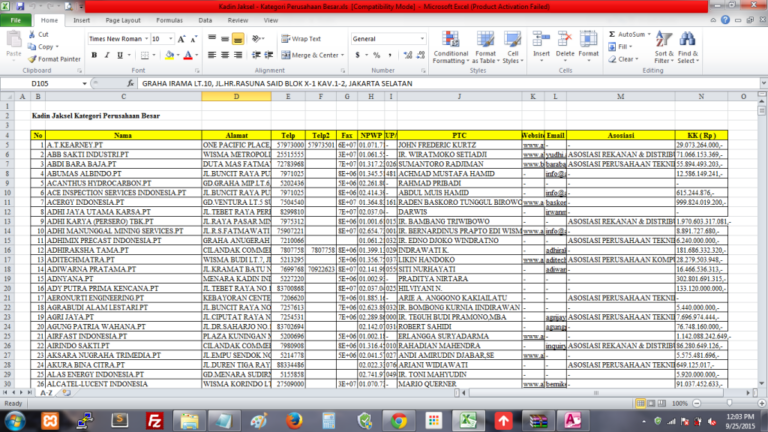This screenshot has height=432, width=768.
Task: Click the formula bar address text
Action: 277,83
